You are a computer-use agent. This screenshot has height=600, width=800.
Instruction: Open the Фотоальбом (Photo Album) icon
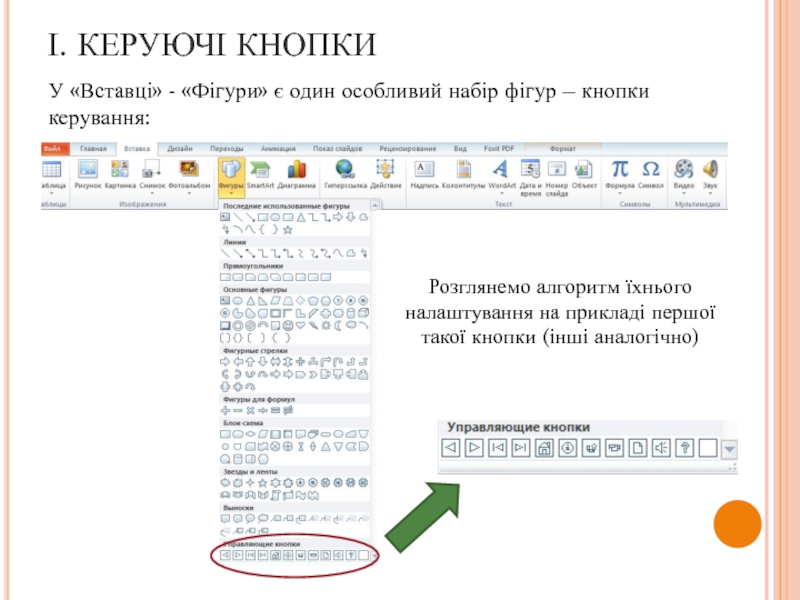click(x=189, y=169)
